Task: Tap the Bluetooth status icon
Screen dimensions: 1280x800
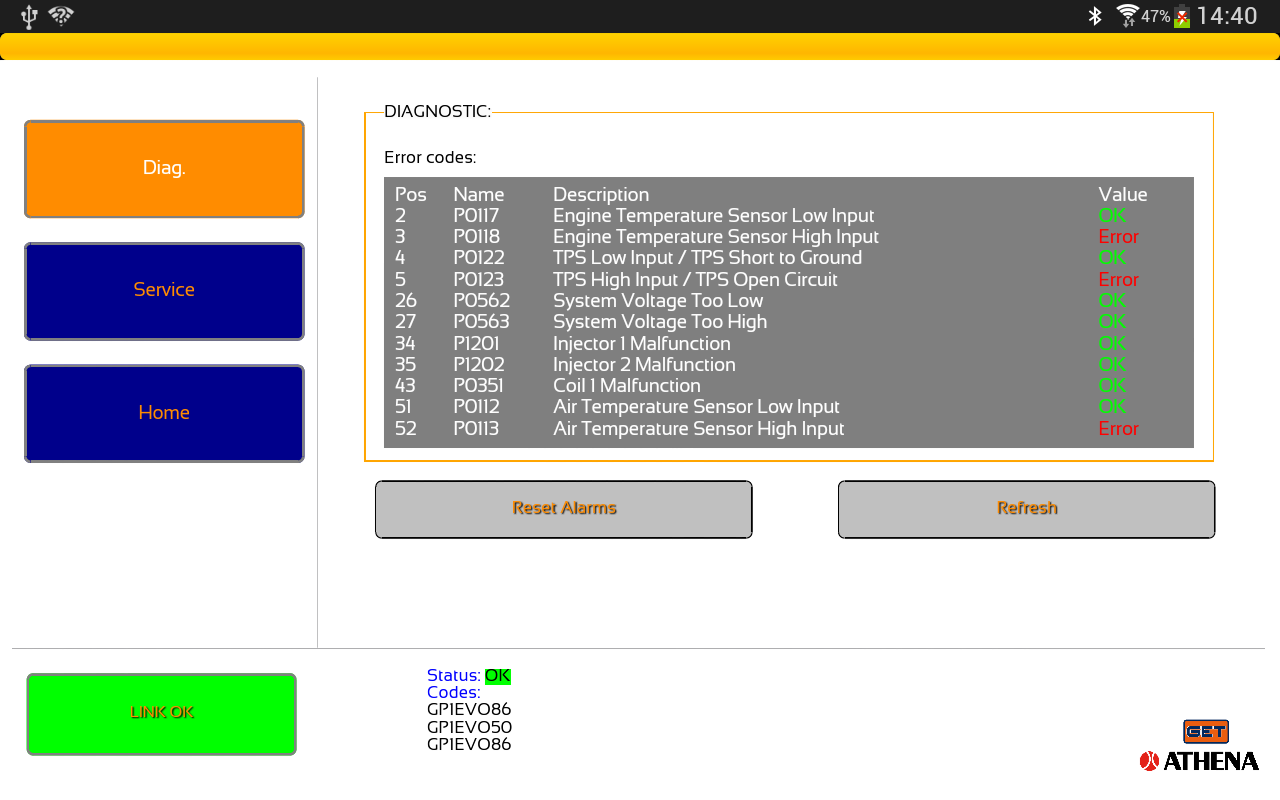Action: (1095, 16)
